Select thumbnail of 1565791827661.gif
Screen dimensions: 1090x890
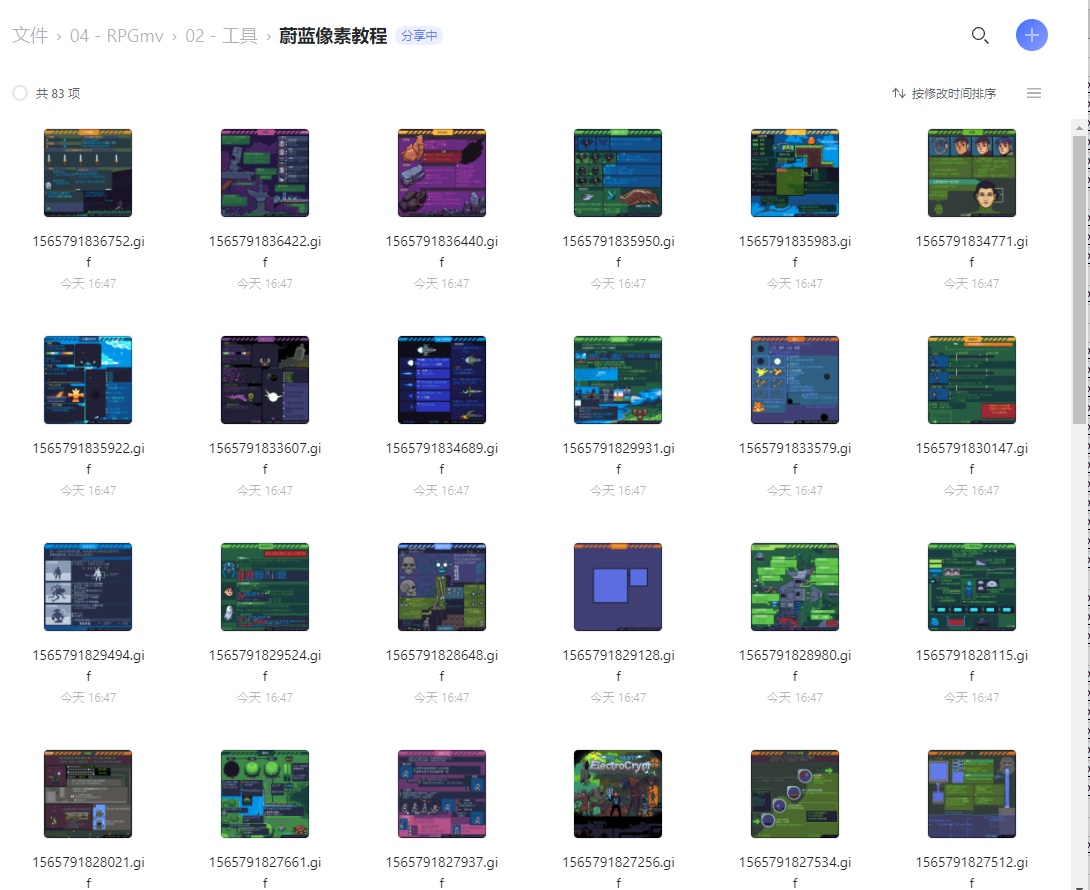[x=265, y=794]
